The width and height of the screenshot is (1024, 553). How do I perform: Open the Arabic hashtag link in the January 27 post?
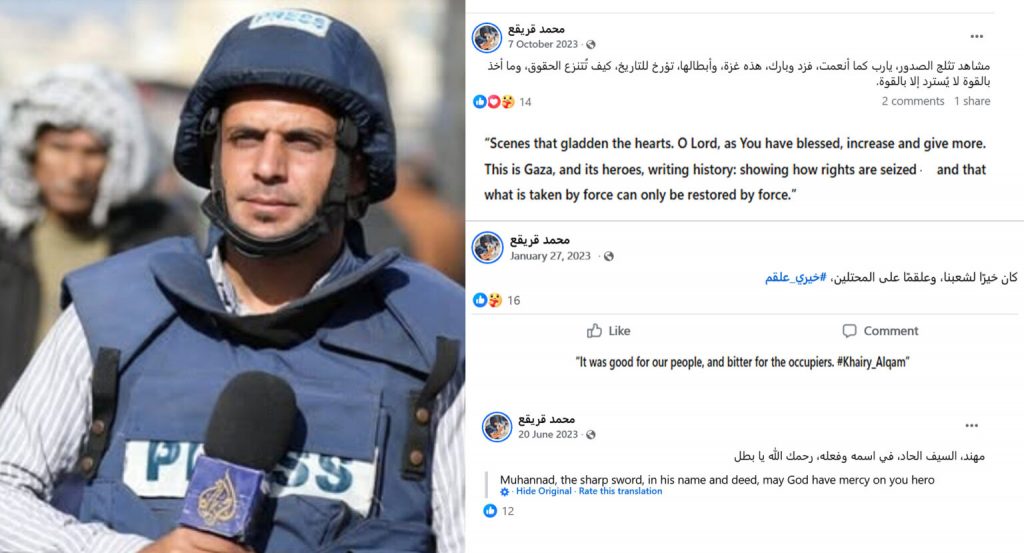click(x=795, y=277)
